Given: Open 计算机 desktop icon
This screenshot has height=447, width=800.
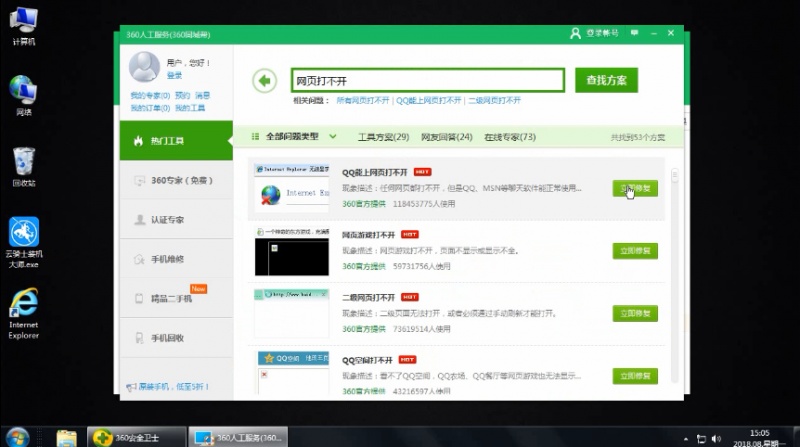Looking at the screenshot, I should (23, 27).
